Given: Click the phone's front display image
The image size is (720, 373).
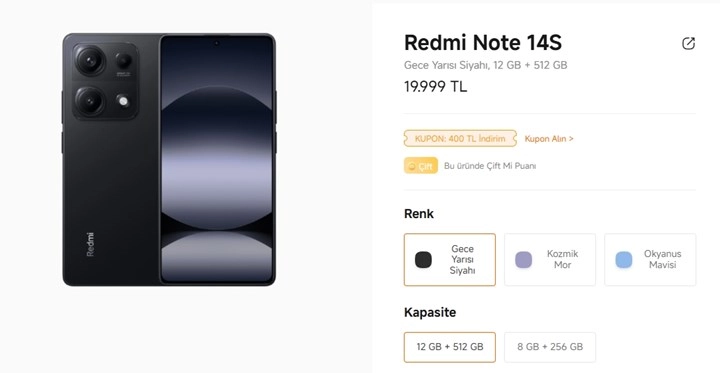Looking at the screenshot, I should [217, 159].
